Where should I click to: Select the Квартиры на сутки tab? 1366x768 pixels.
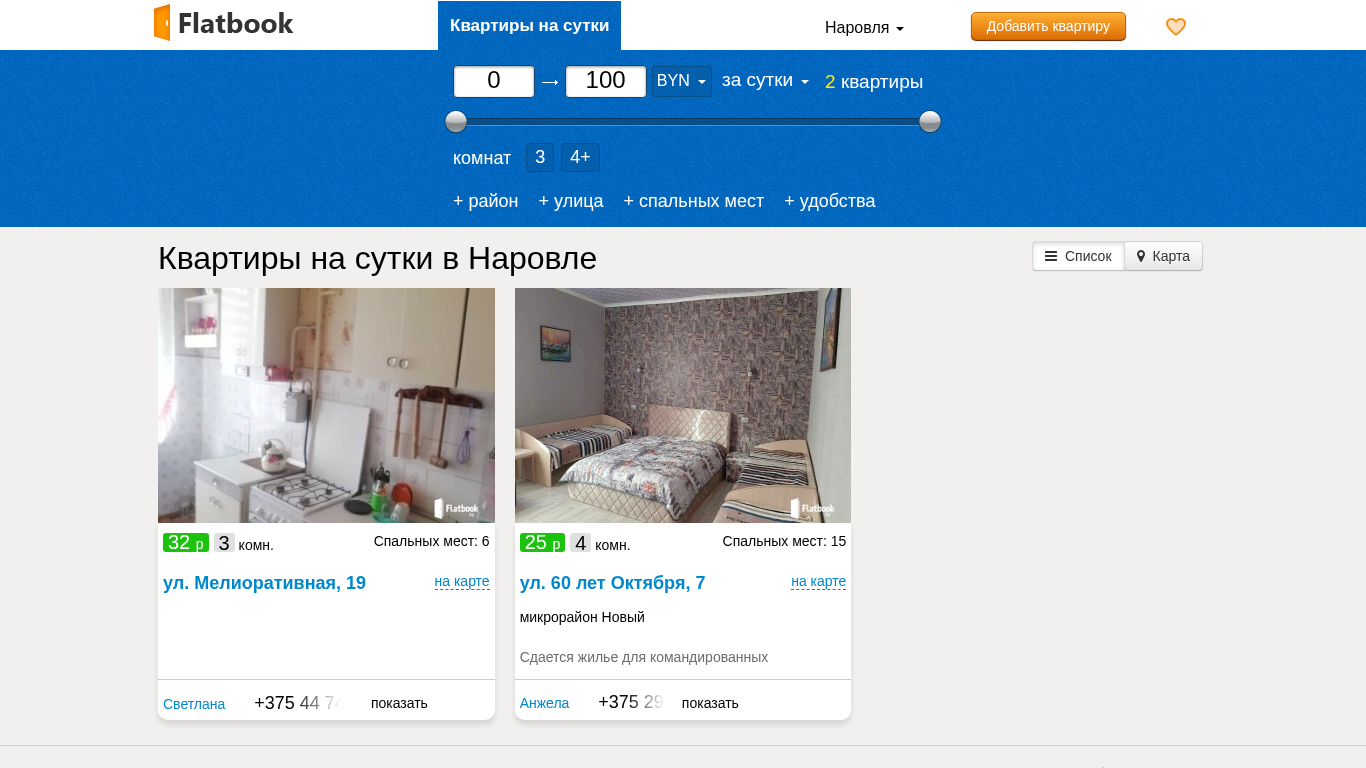click(x=529, y=26)
